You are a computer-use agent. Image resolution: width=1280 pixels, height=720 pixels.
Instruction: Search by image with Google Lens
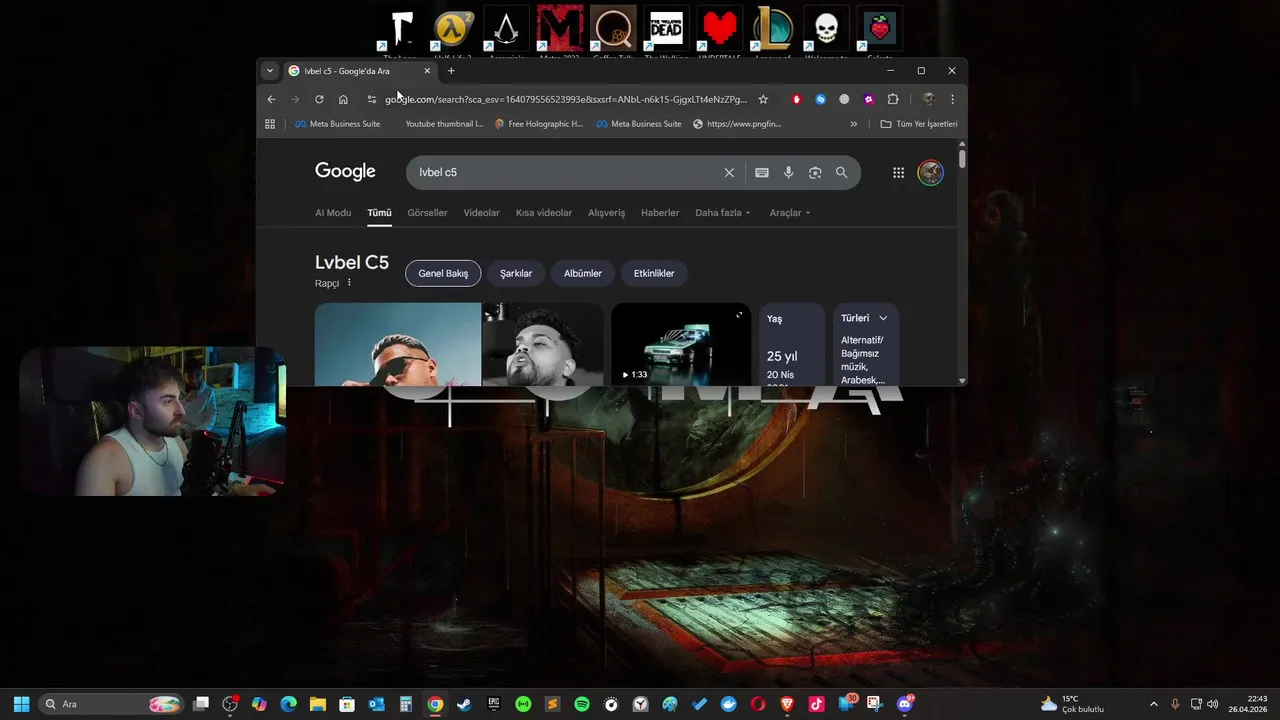click(815, 172)
